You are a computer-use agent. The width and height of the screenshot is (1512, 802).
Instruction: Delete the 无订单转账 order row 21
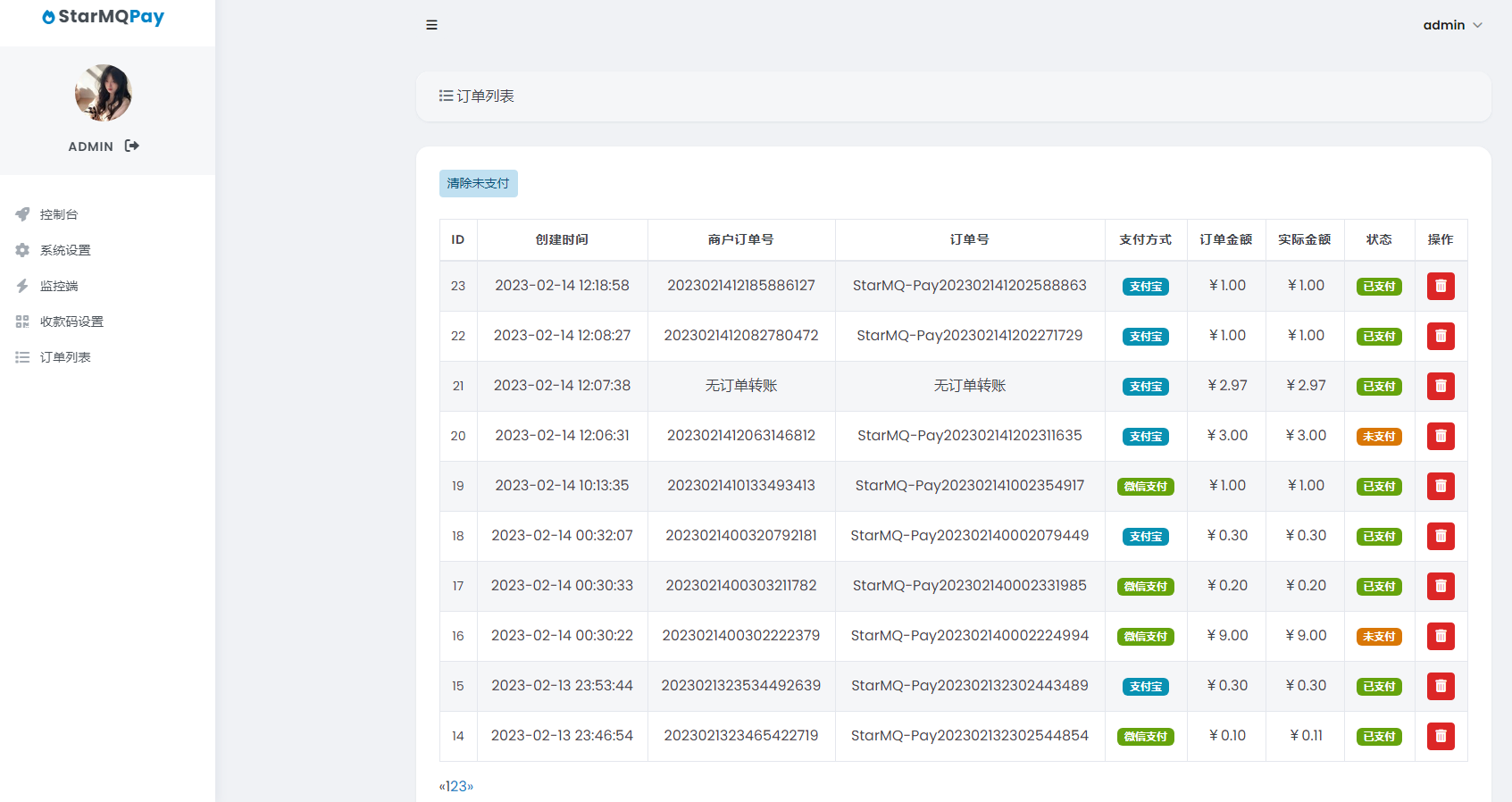(x=1440, y=386)
